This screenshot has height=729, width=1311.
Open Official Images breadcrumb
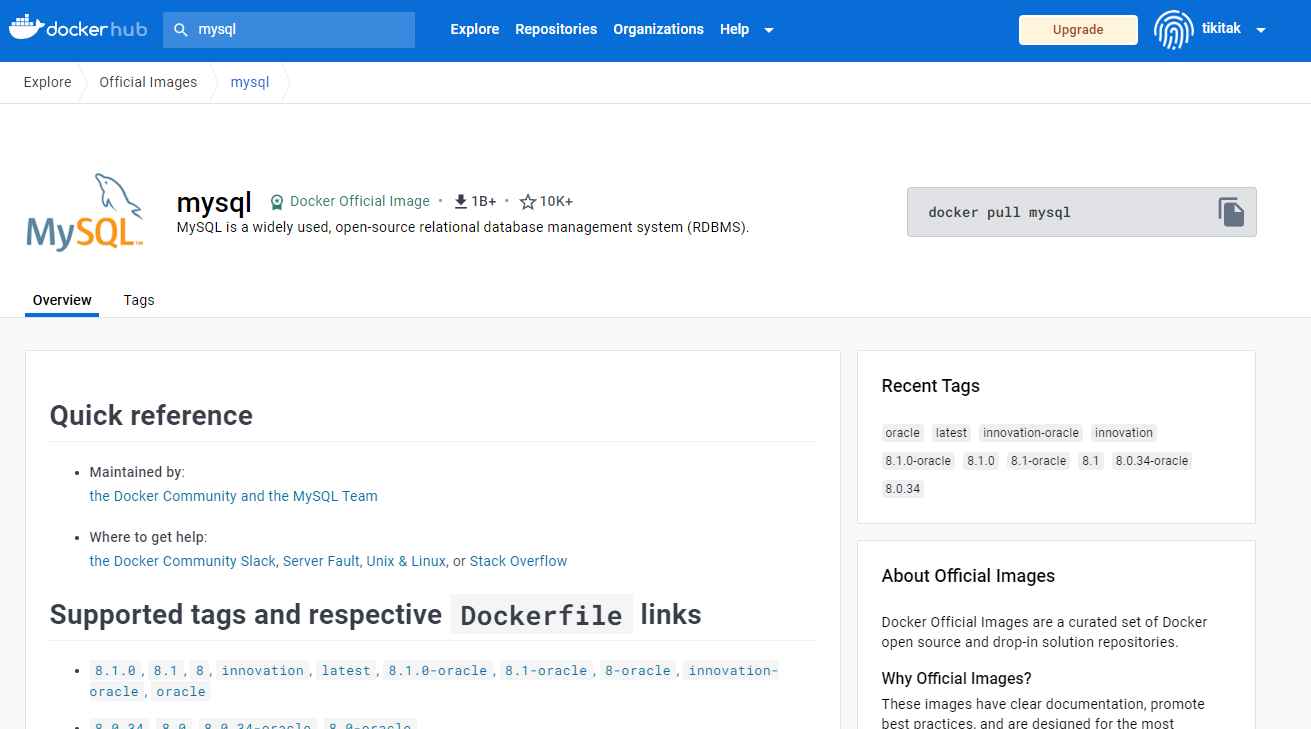pyautogui.click(x=148, y=82)
